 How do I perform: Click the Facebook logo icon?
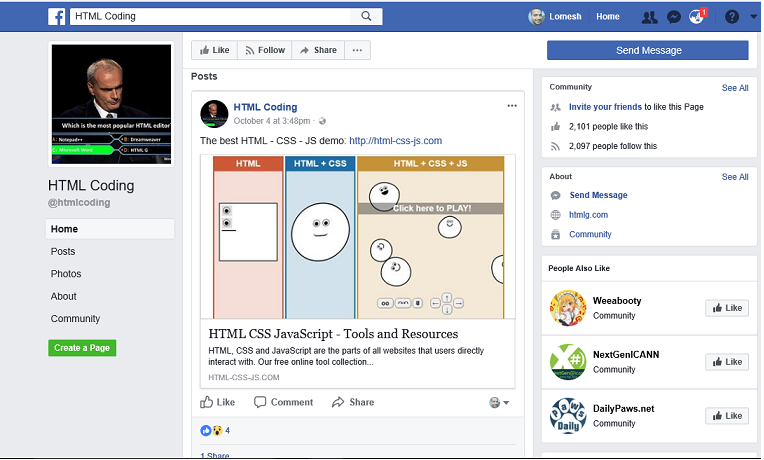click(56, 17)
